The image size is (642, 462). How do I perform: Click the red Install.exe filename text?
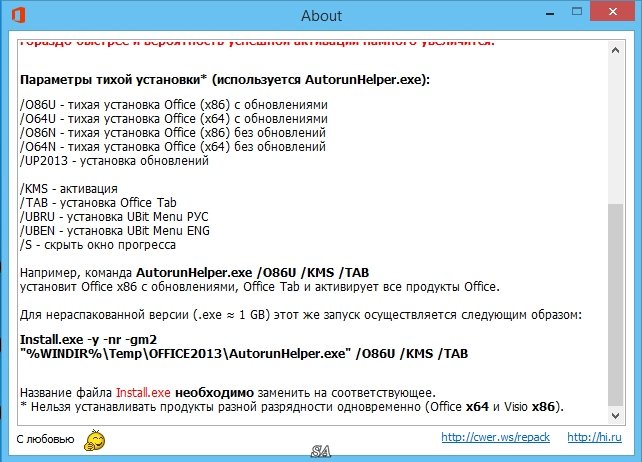click(x=143, y=393)
